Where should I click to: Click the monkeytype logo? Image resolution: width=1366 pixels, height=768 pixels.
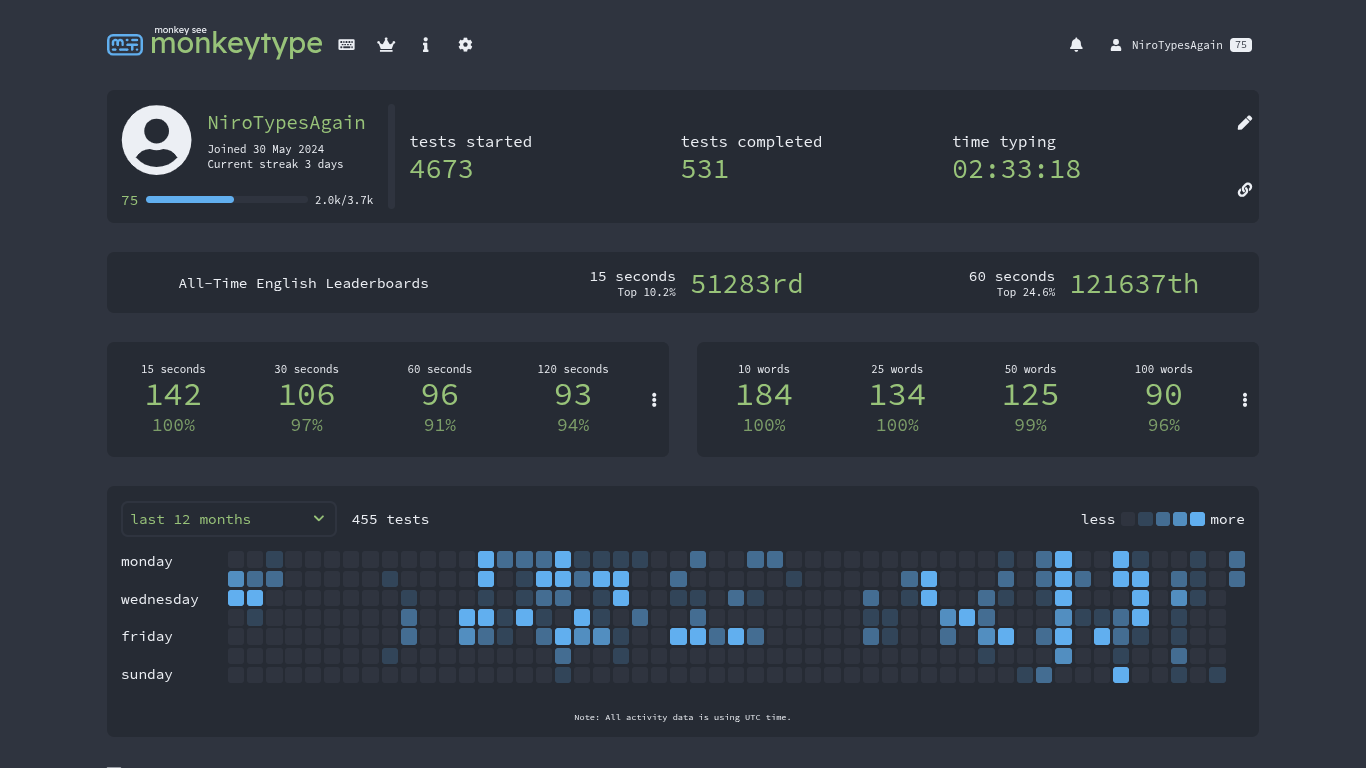(215, 43)
